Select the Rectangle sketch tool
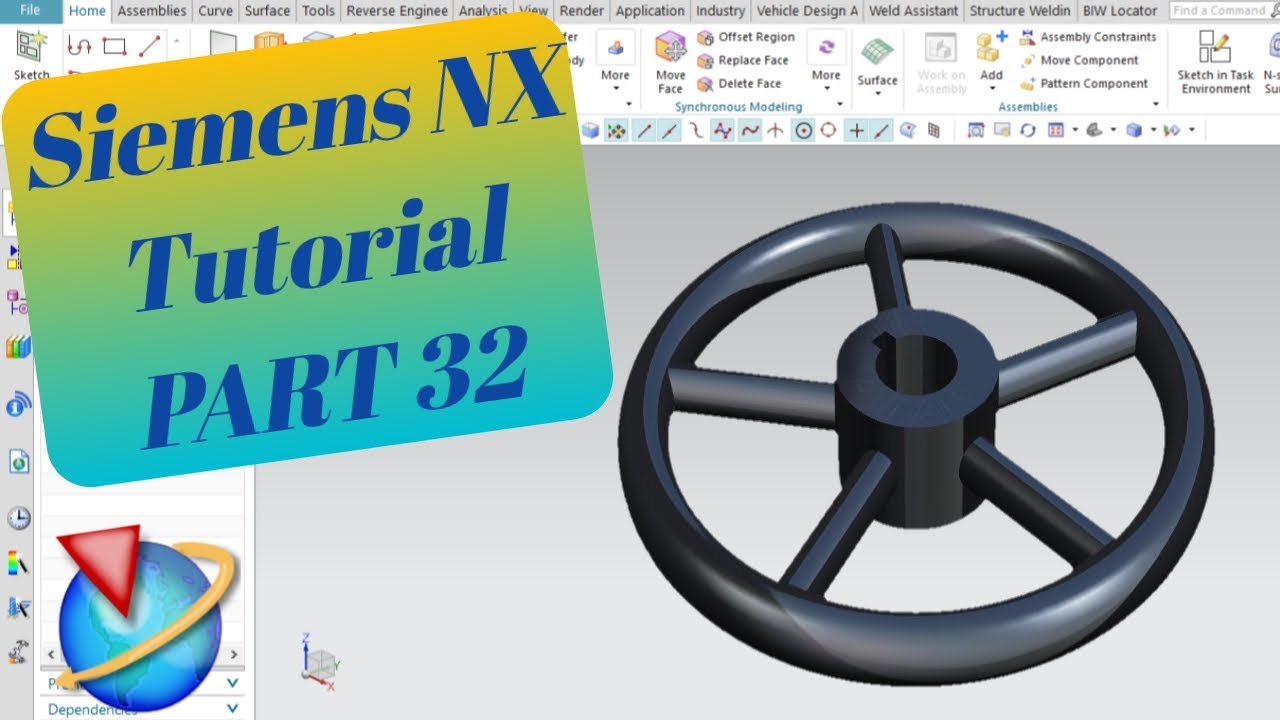 point(114,46)
